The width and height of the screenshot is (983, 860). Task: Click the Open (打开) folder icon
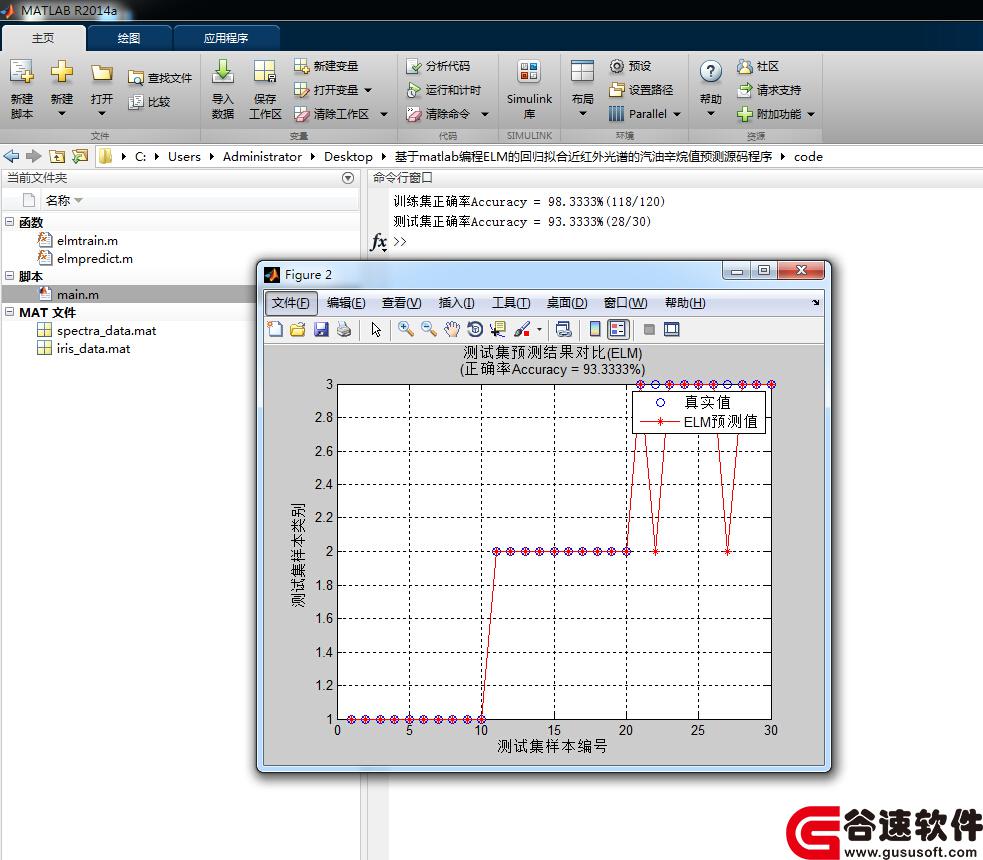coord(102,73)
